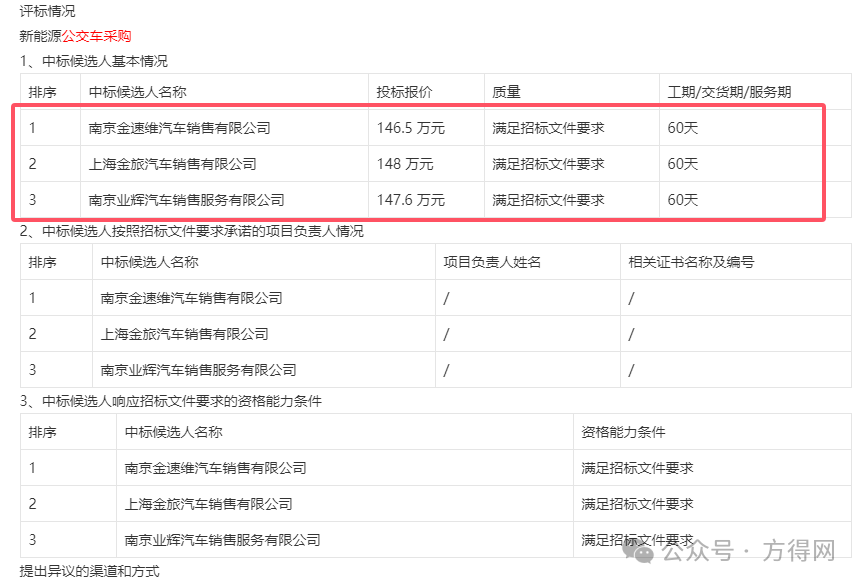This screenshot has width=863, height=585.
Task: Click "上海金旅汽车销售有限公司" in the bid price table
Action: pyautogui.click(x=173, y=164)
